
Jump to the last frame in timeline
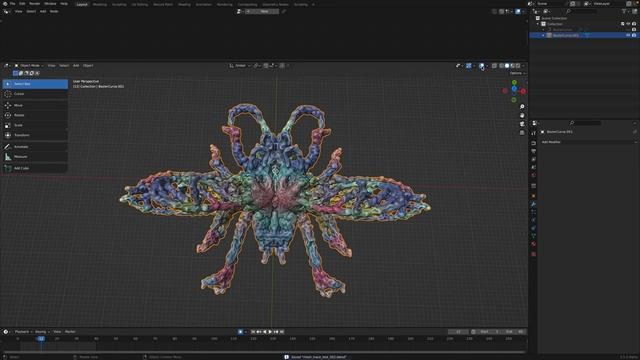click(282, 332)
